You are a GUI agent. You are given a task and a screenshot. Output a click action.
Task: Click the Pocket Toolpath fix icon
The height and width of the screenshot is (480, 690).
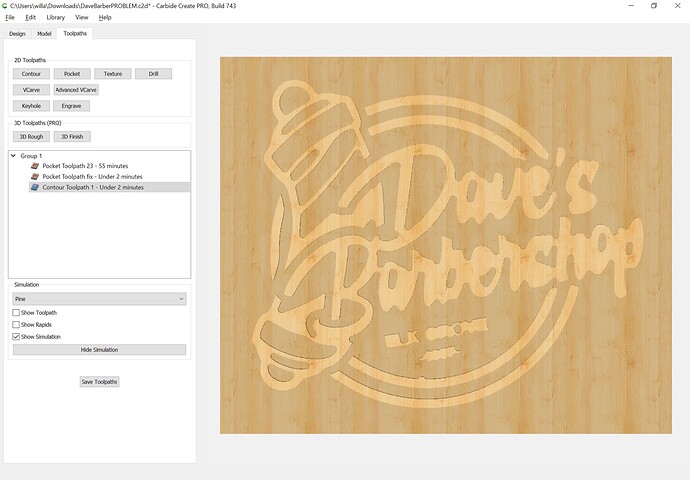(35, 176)
